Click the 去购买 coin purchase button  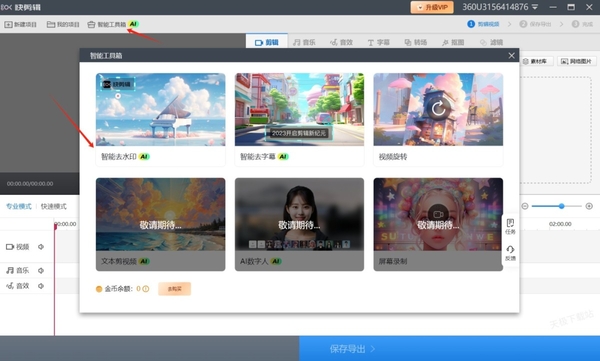coord(174,289)
